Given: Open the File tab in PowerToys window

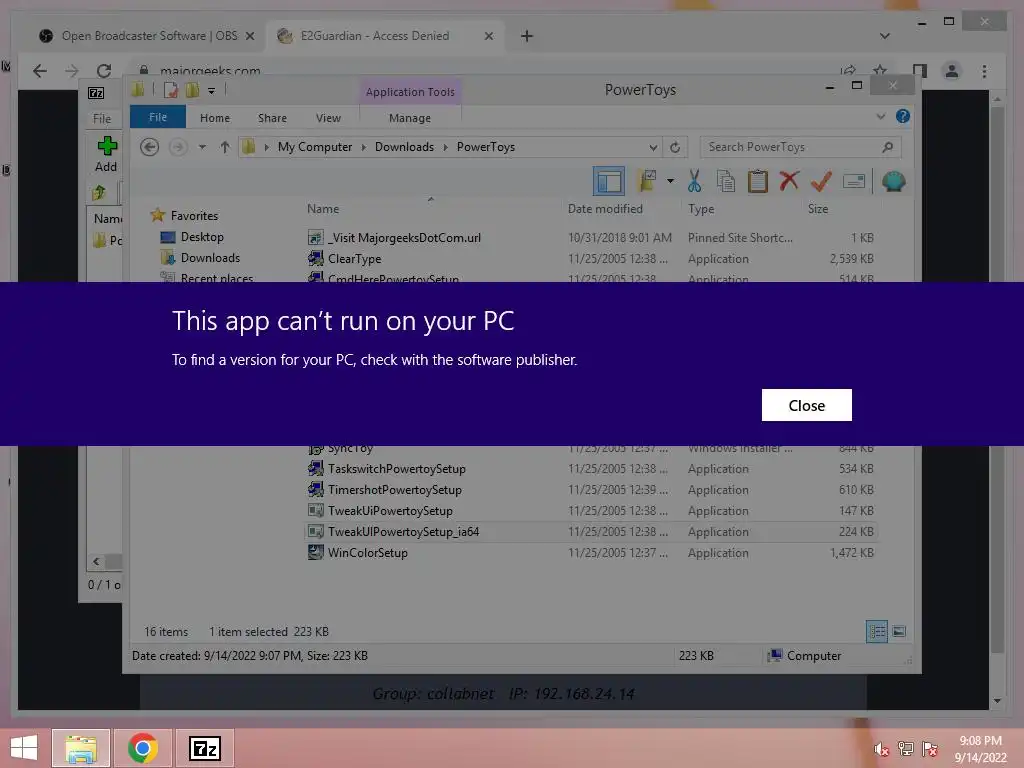Looking at the screenshot, I should coord(158,118).
